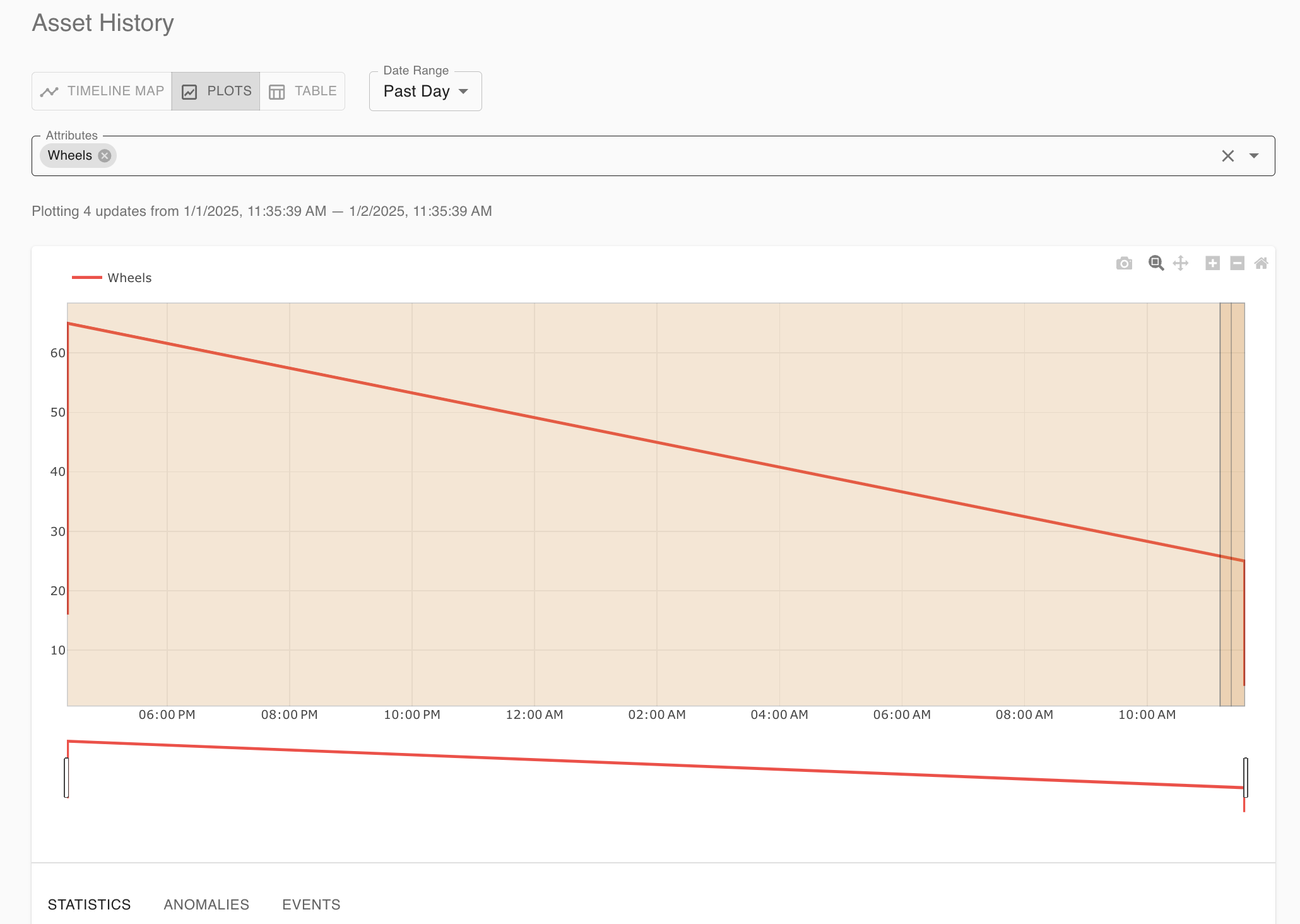Switch to Plots view
This screenshot has height=924, width=1300.
coord(216,92)
